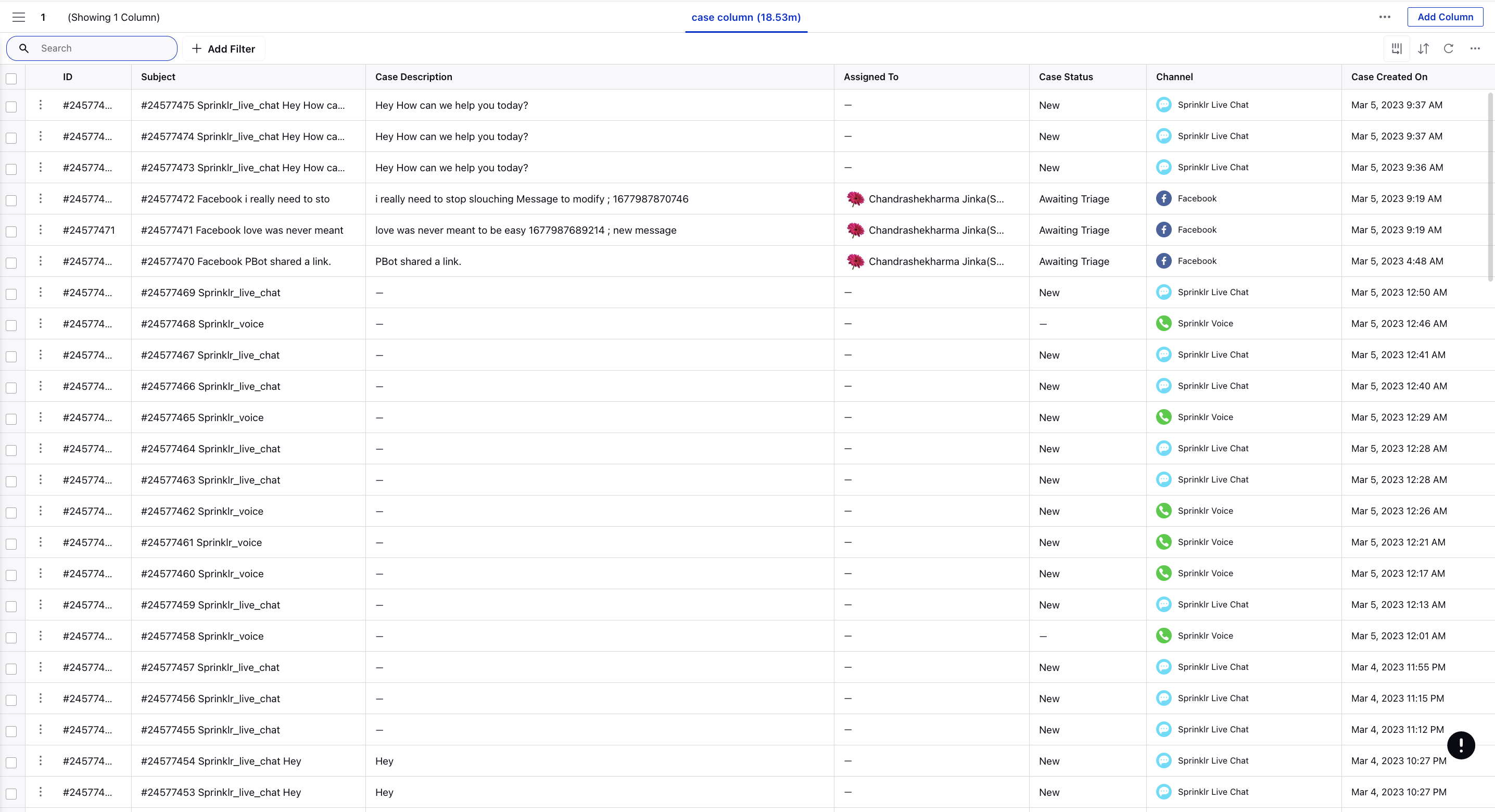Open subject #24577472 Facebook i really need
The image size is (1495, 812).
pos(235,199)
